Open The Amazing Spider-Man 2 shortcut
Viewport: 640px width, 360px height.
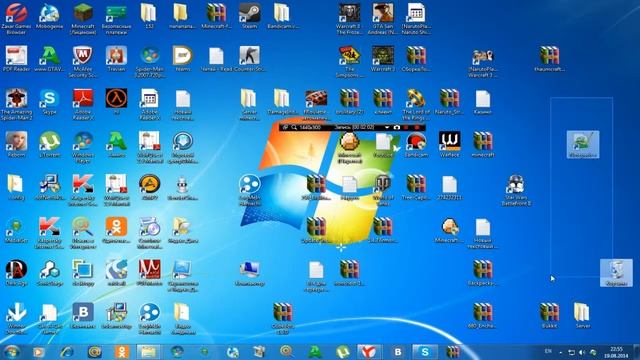[16, 104]
